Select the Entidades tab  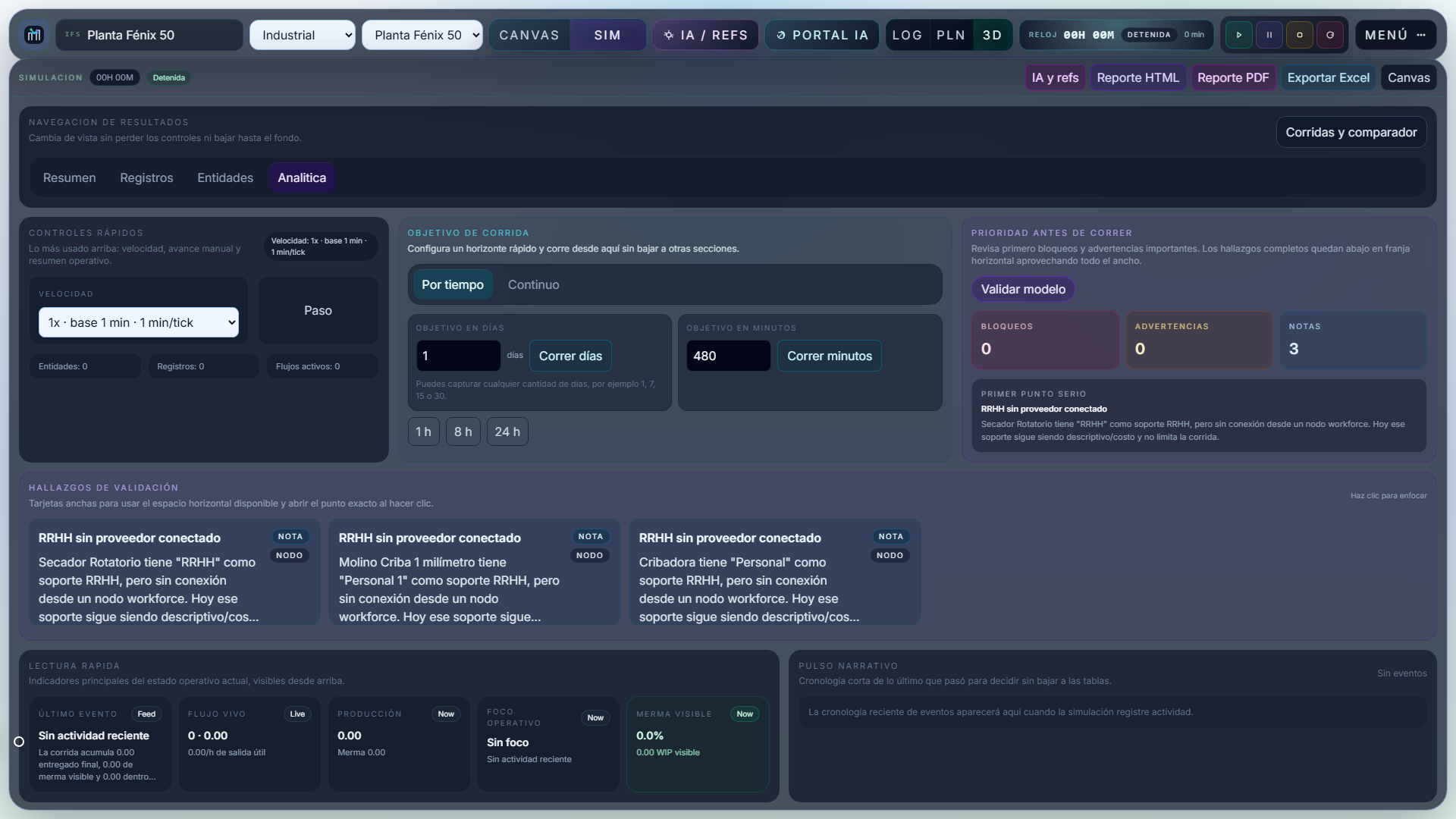click(x=225, y=177)
